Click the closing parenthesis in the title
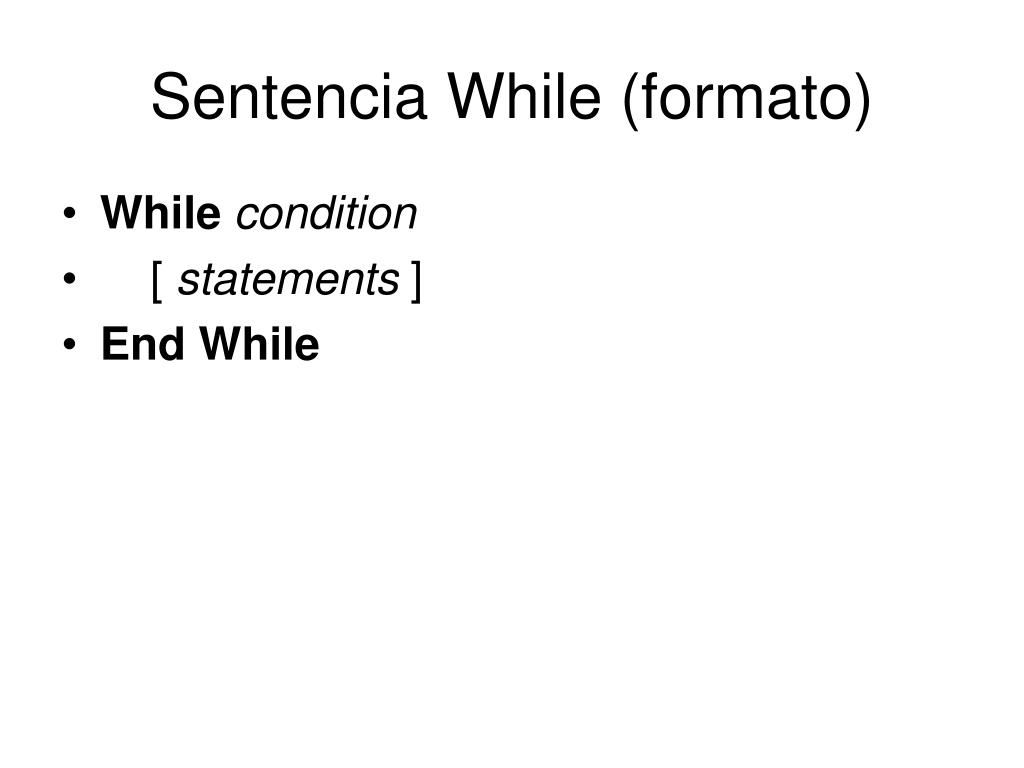The width and height of the screenshot is (1024, 768). click(x=863, y=100)
